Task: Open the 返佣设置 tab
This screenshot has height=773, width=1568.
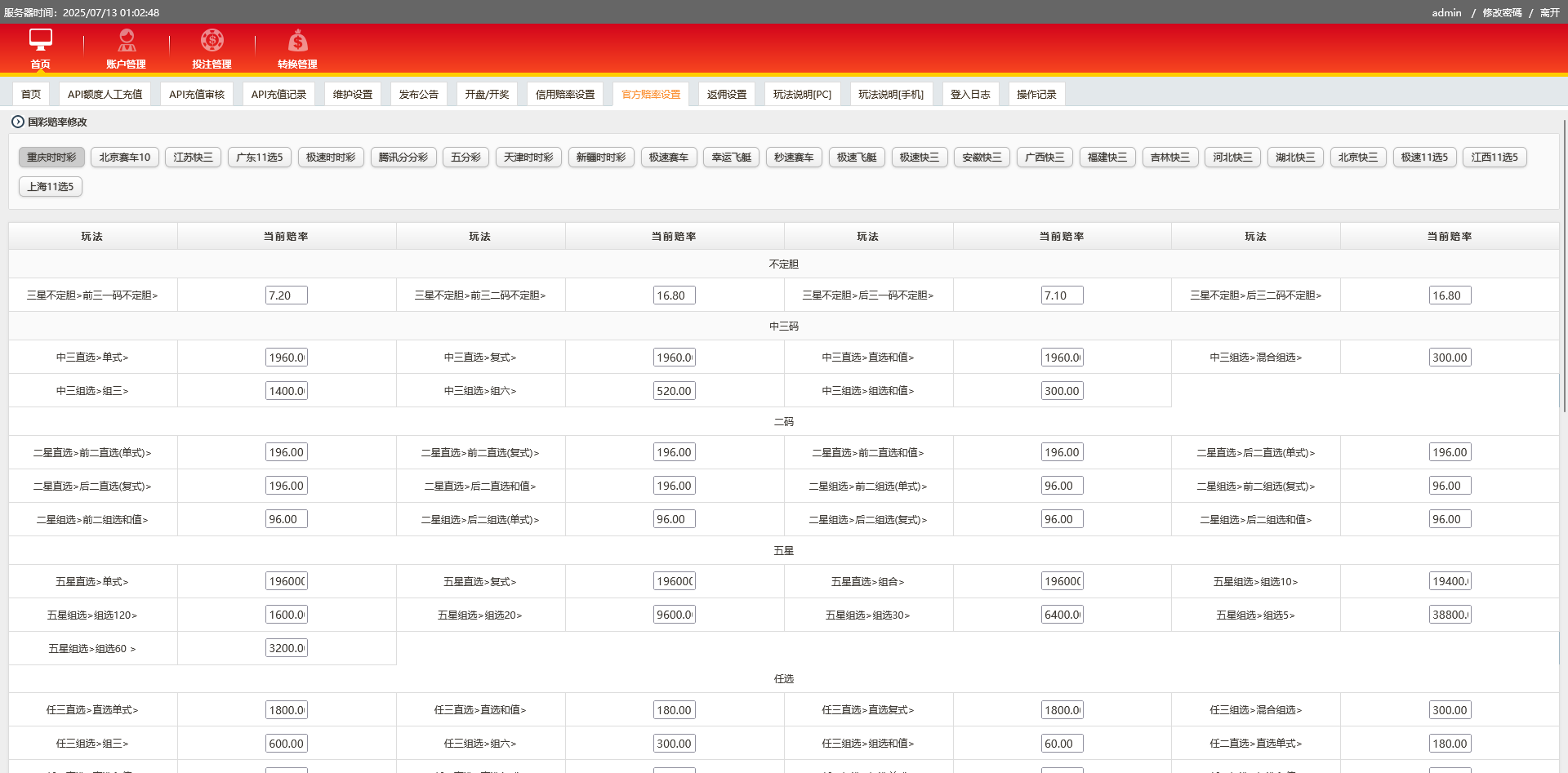Action: (727, 94)
